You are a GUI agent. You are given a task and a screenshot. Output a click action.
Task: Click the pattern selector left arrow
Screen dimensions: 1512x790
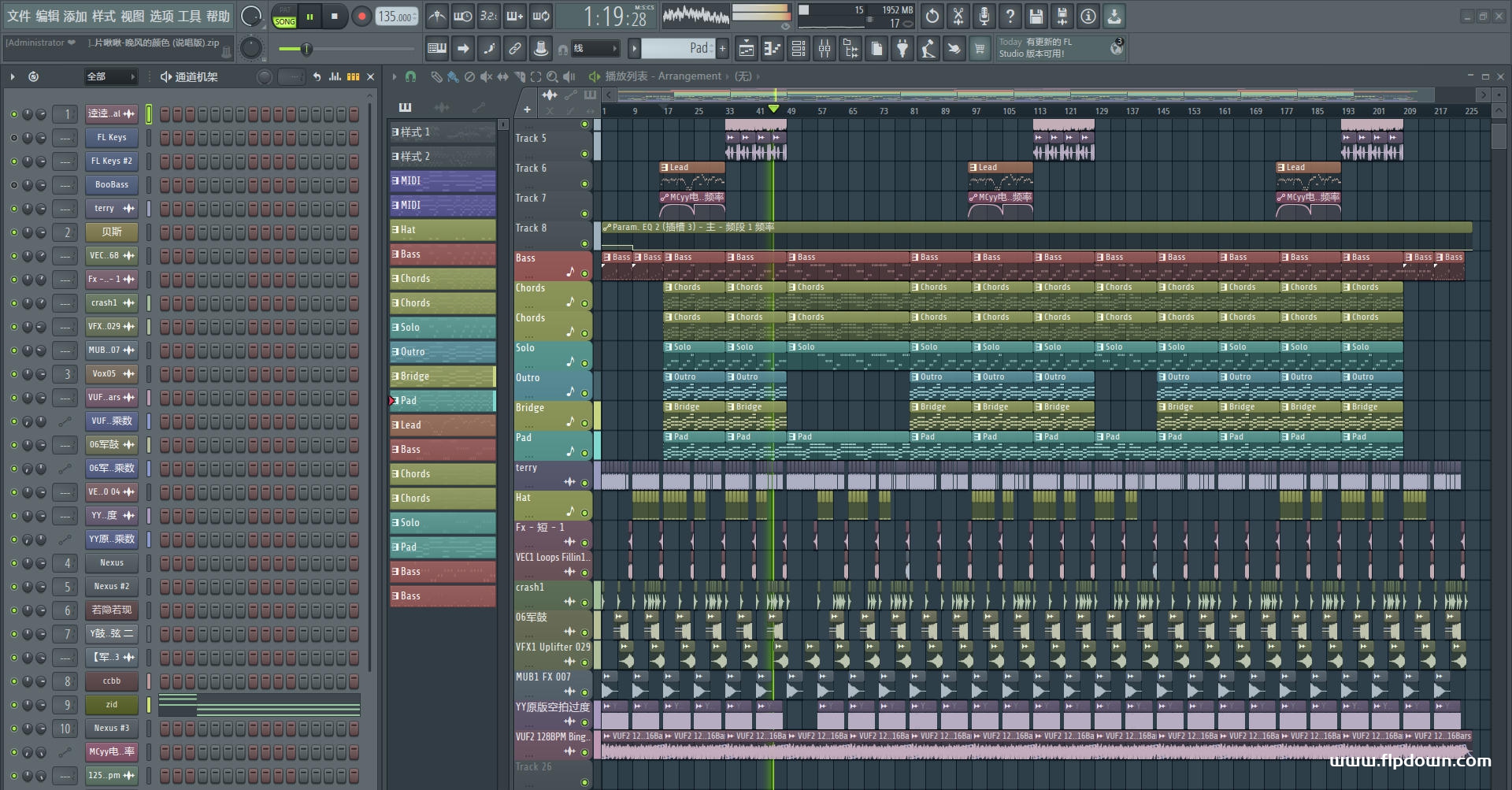pyautogui.click(x=634, y=49)
